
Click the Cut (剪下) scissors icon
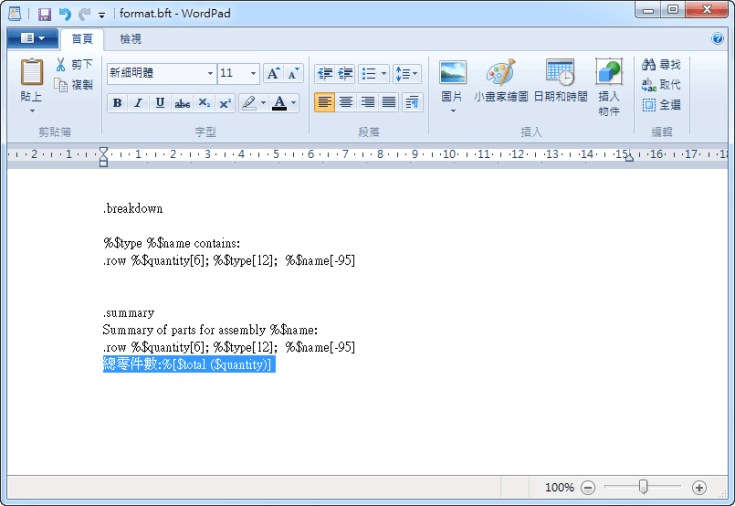point(61,65)
